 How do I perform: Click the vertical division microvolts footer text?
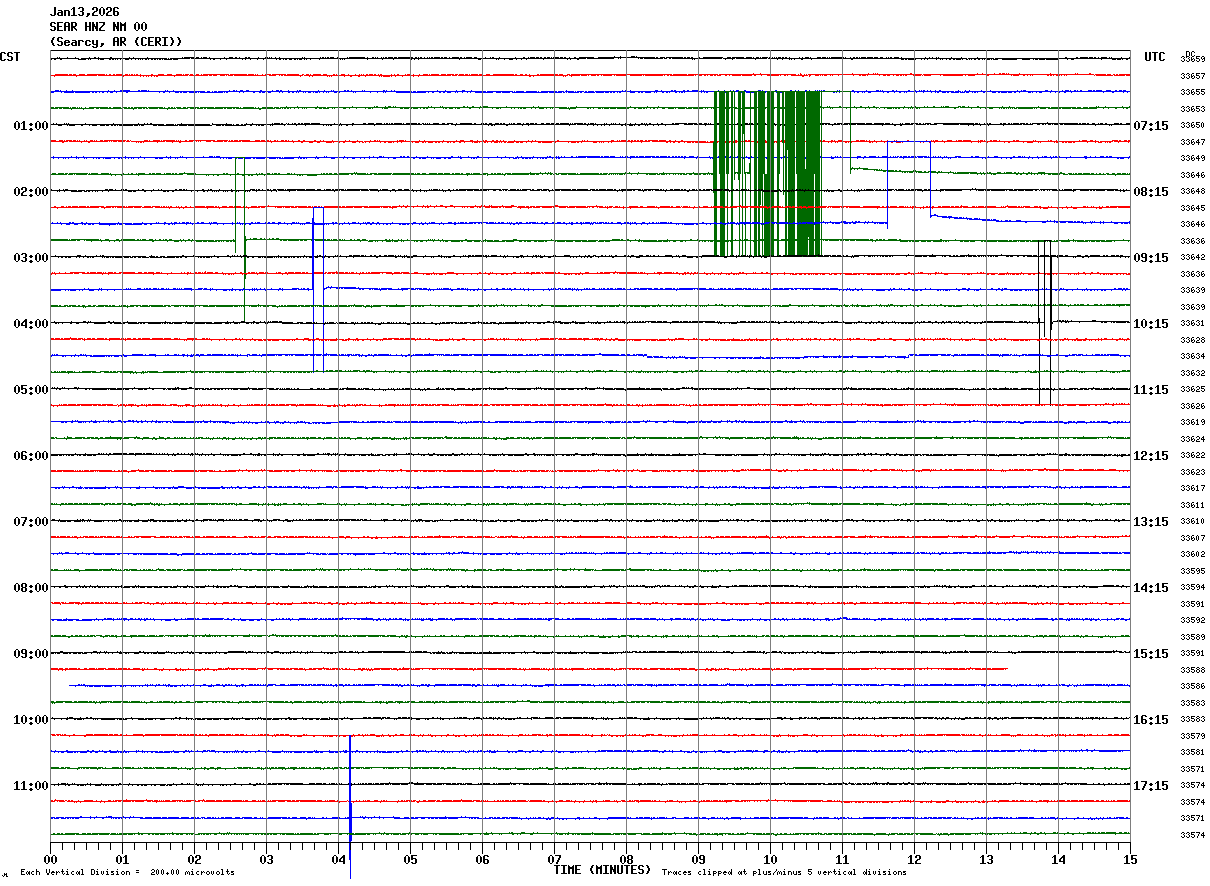tap(127, 873)
